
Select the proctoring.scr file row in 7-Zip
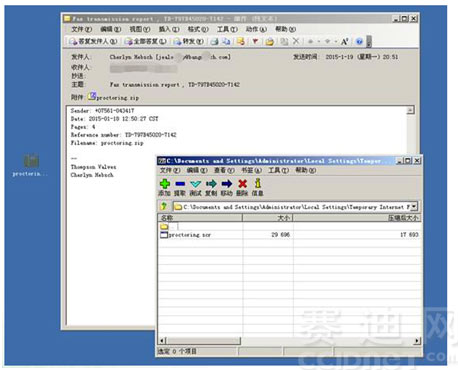tap(289, 235)
